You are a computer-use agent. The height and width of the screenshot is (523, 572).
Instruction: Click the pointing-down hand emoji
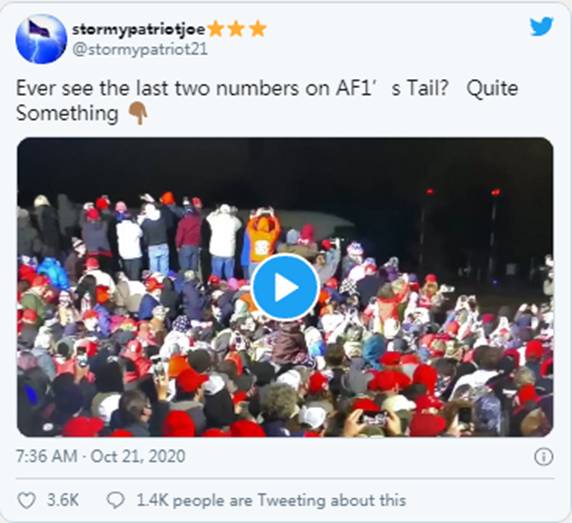click(x=138, y=113)
